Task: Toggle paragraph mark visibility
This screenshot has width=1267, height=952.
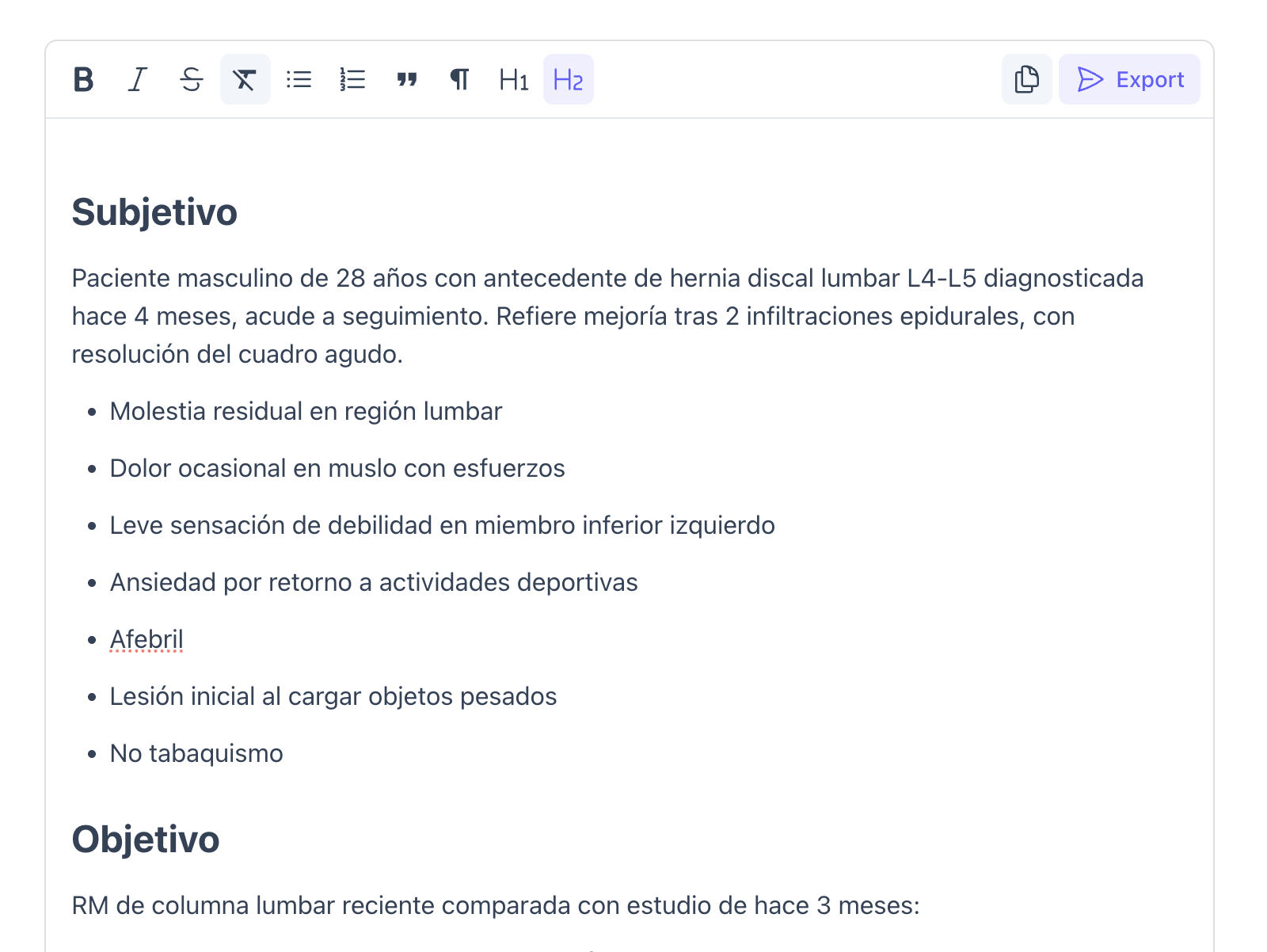Action: (459, 78)
